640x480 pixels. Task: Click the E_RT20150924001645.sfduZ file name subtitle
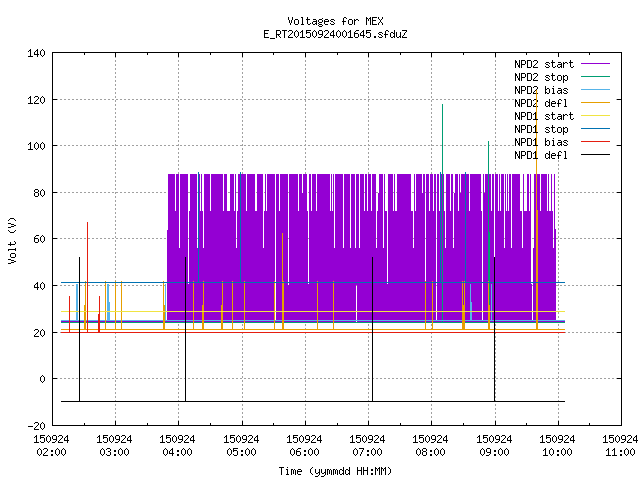pyautogui.click(x=335, y=34)
